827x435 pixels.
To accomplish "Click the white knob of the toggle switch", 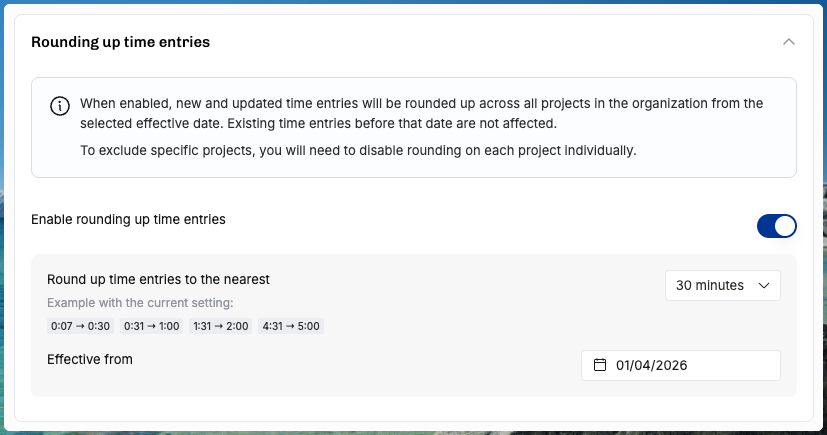I will [x=785, y=226].
